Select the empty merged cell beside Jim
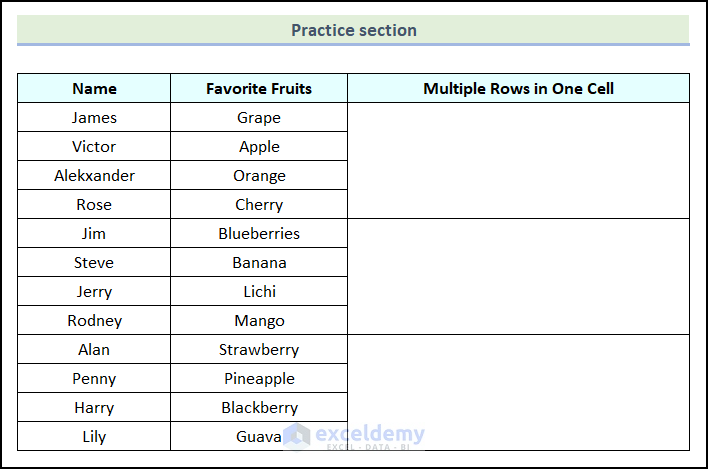The width and height of the screenshot is (708, 469). pos(518,276)
